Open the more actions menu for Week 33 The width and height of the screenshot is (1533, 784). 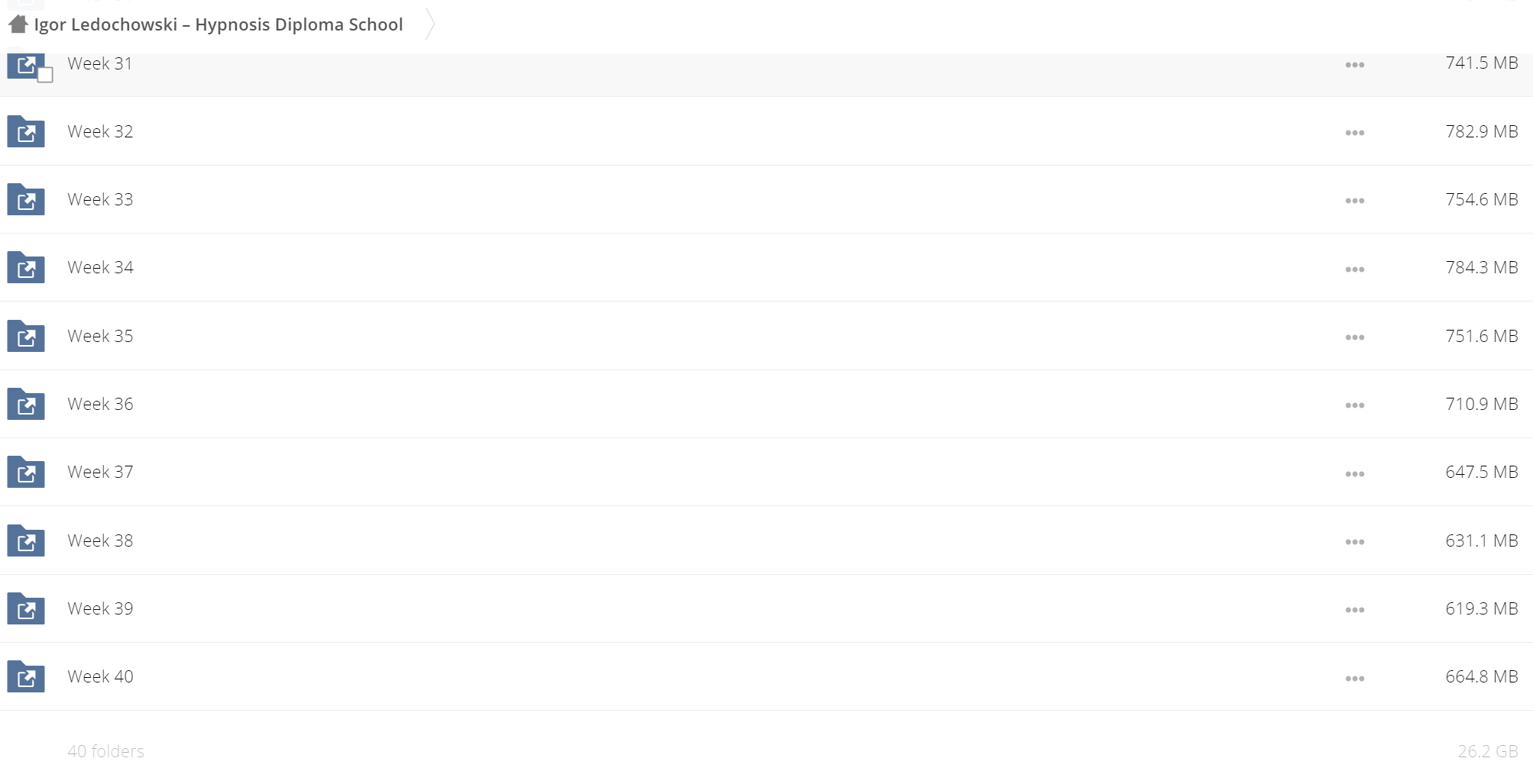(1355, 201)
